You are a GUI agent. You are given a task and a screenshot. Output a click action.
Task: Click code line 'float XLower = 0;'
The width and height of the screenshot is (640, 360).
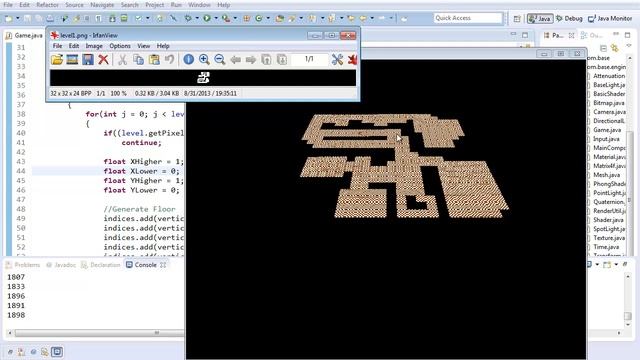click(x=141, y=171)
